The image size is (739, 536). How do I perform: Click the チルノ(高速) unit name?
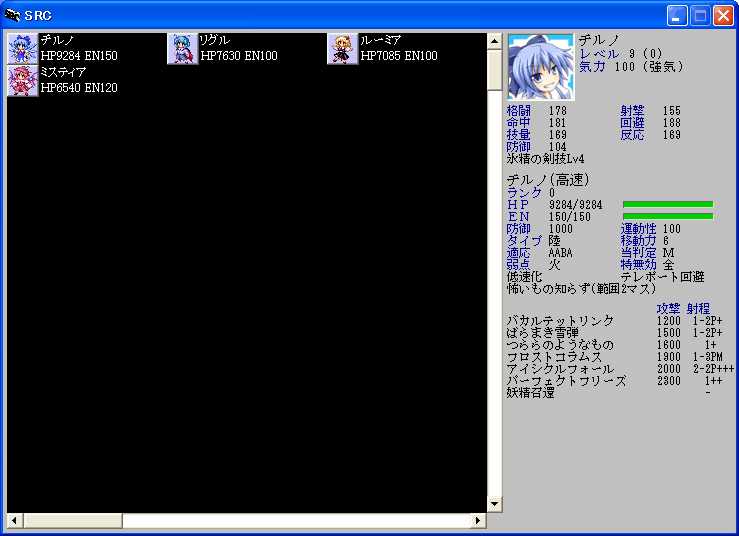click(548, 180)
